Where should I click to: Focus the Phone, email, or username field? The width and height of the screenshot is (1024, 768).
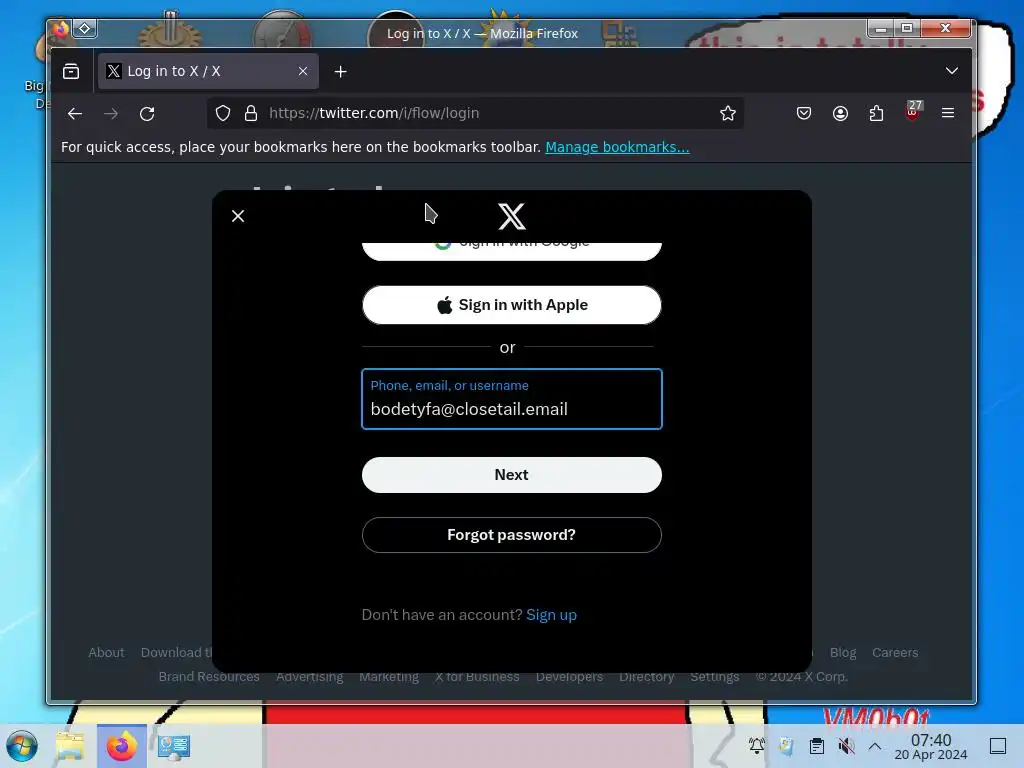[x=512, y=399]
